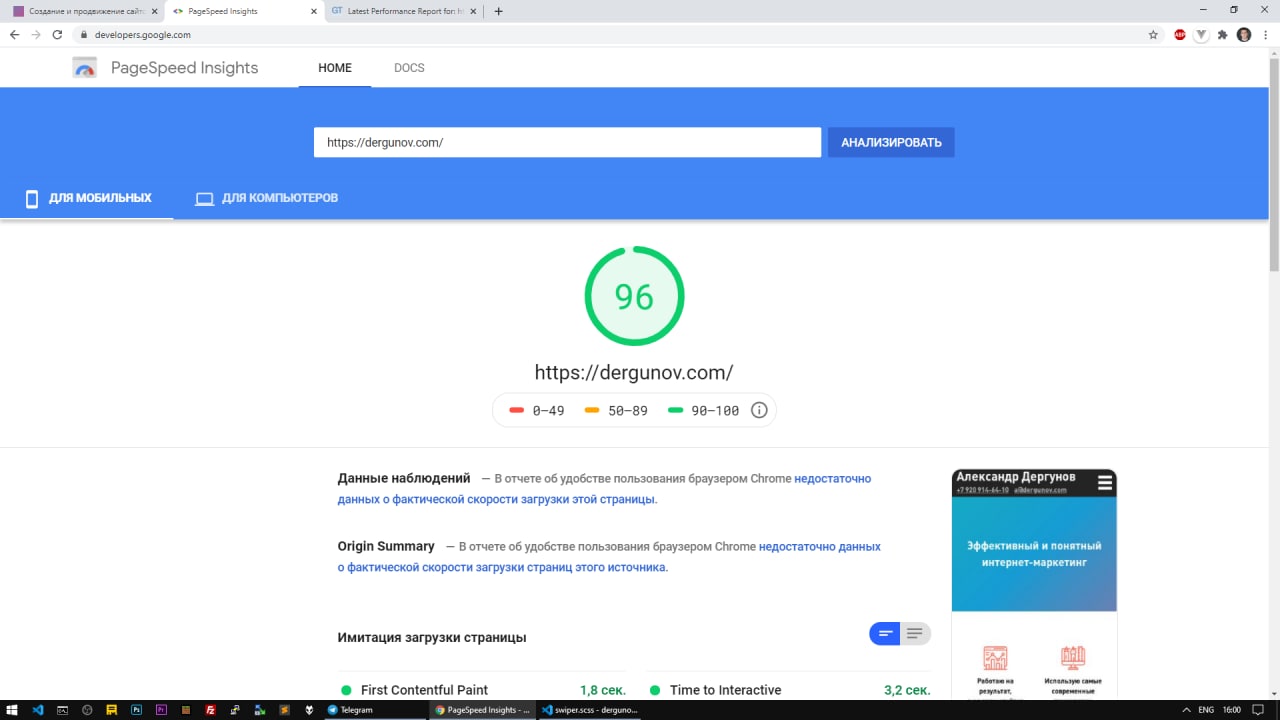Viewport: 1280px width, 720px height.
Task: Close the Latest Performance Report tab
Action: [x=474, y=11]
